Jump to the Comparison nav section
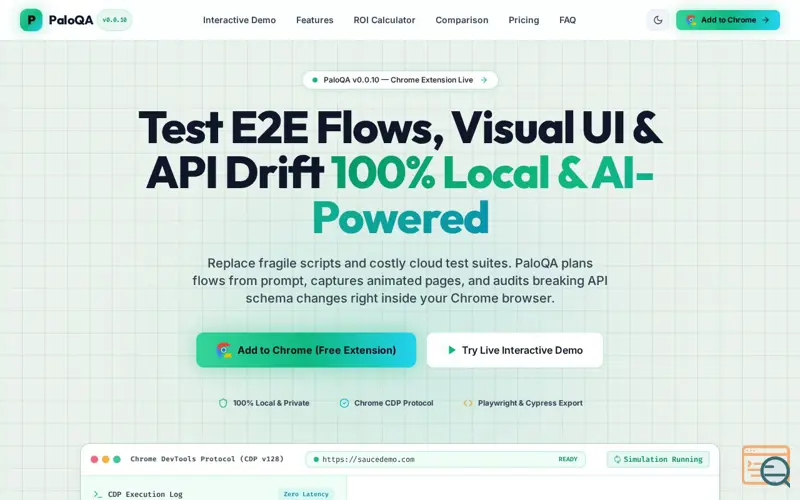This screenshot has height=500, width=800. pos(462,20)
